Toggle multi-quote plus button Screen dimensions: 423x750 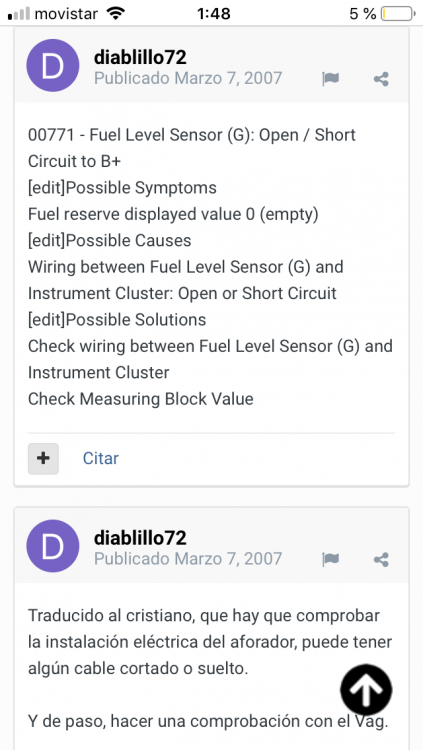click(x=43, y=458)
